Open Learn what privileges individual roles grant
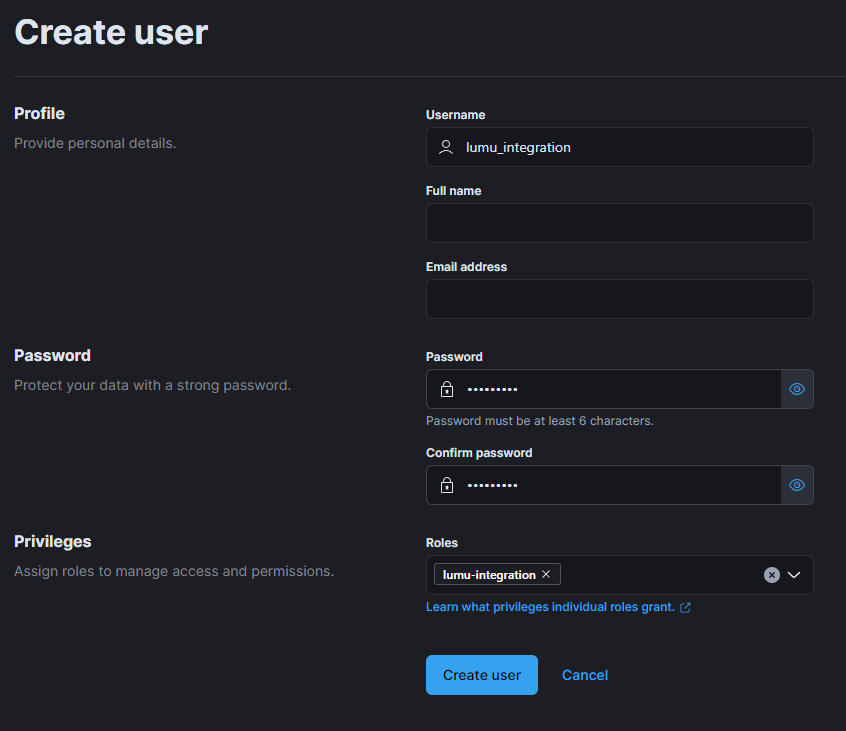The height and width of the screenshot is (731, 846). click(550, 607)
